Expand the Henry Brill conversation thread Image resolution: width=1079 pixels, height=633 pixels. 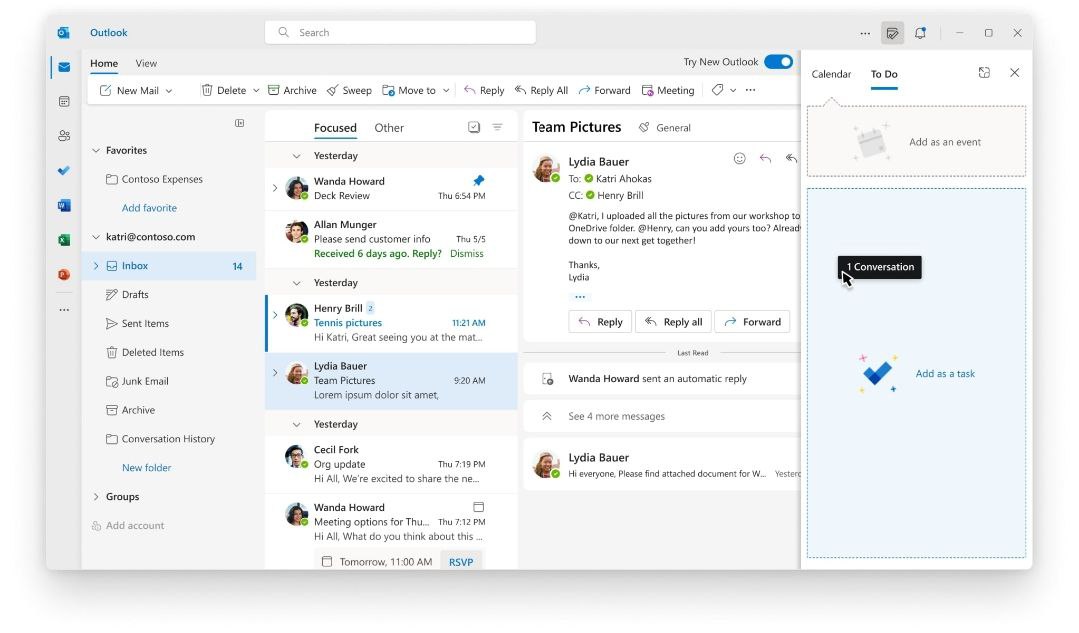[275, 315]
